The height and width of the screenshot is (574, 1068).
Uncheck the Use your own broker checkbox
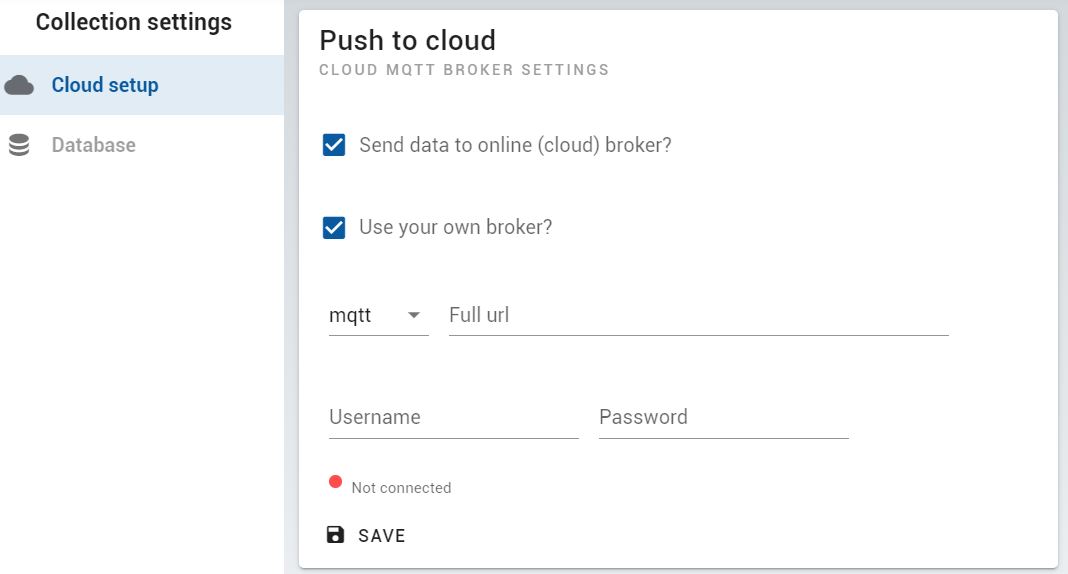coord(334,227)
